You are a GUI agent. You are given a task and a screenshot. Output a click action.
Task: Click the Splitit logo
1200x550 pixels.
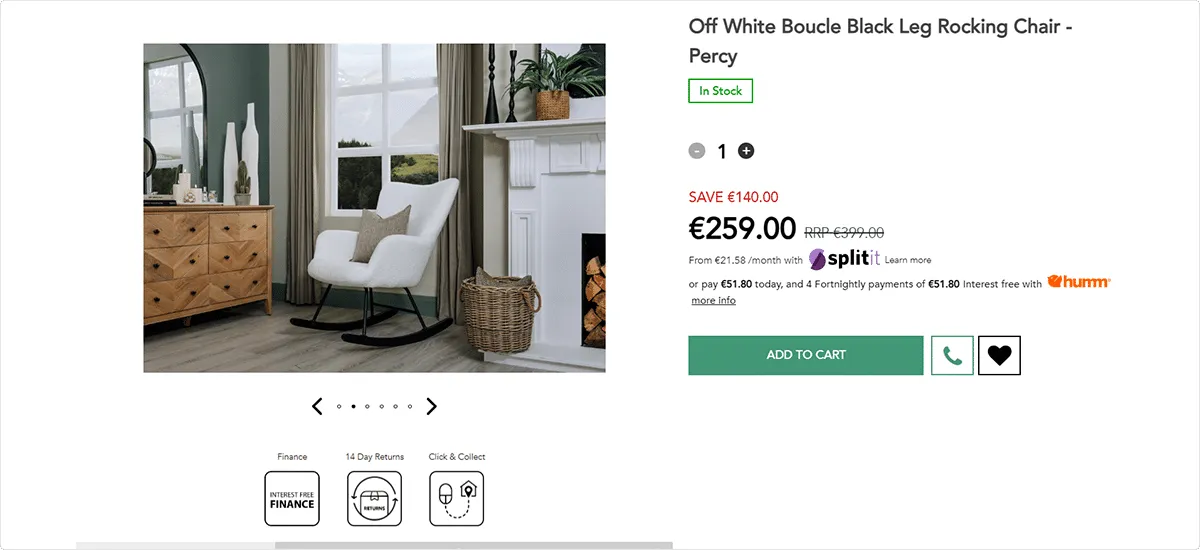(844, 259)
